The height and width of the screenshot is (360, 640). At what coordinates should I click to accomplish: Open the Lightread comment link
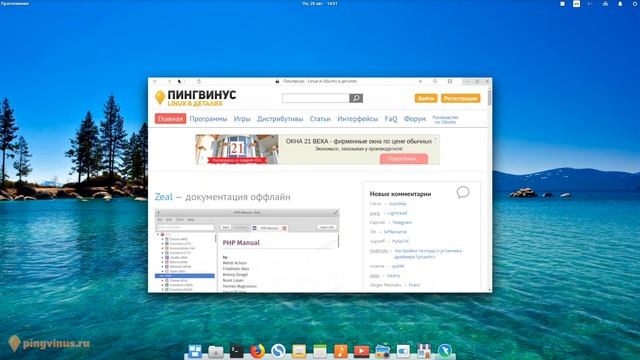click(x=397, y=213)
